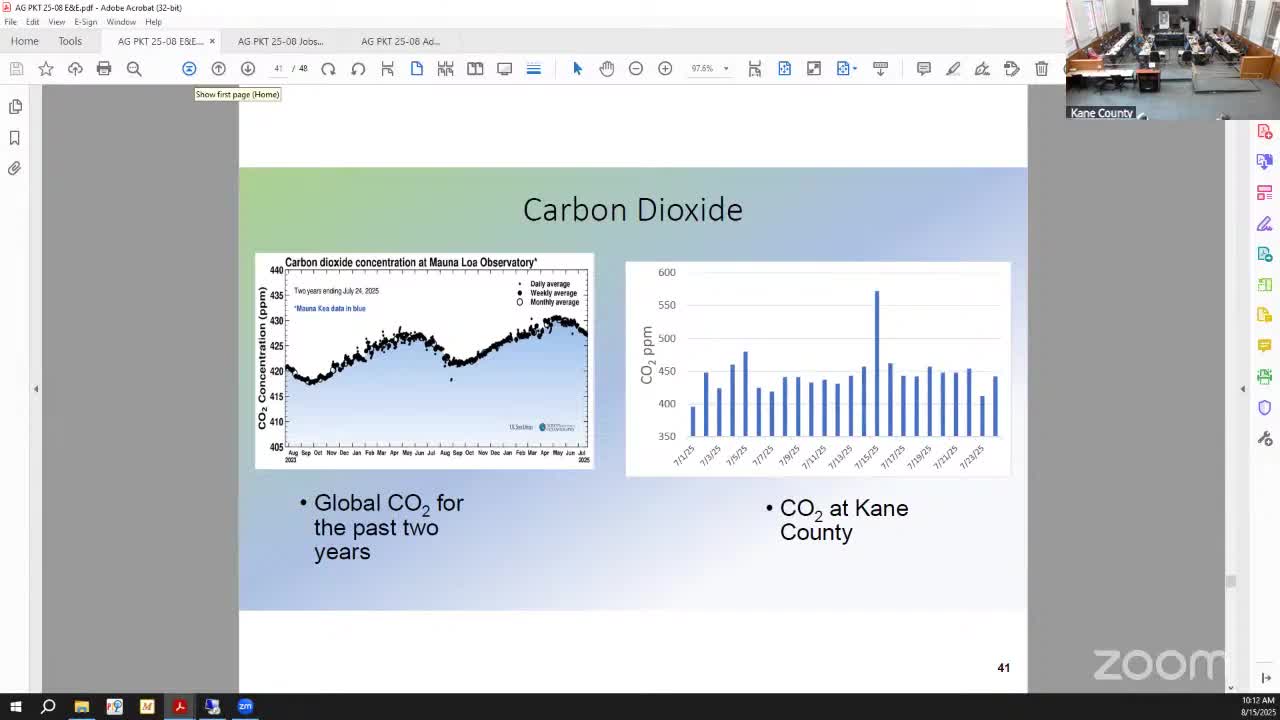The width and height of the screenshot is (1280, 720).
Task: Zoom in with the plus button
Action: (x=665, y=68)
